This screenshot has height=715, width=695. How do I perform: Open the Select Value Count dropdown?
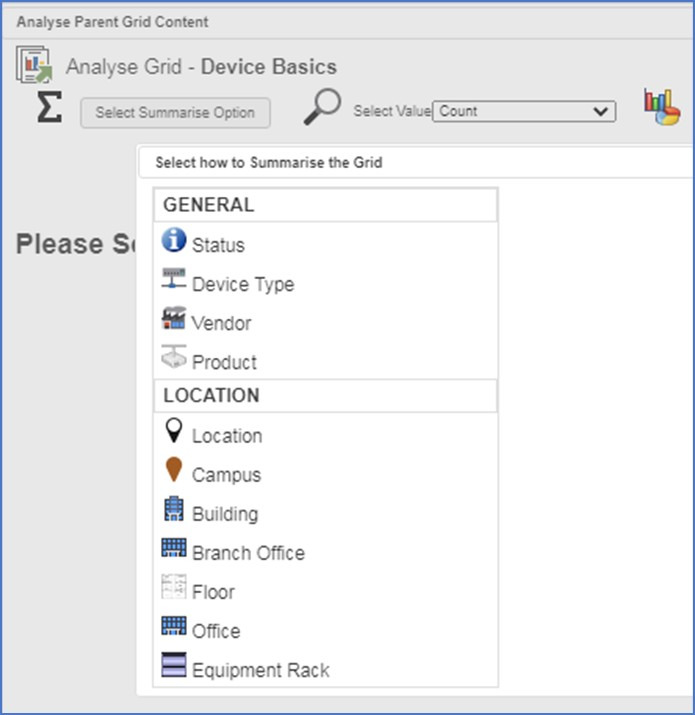click(x=524, y=111)
